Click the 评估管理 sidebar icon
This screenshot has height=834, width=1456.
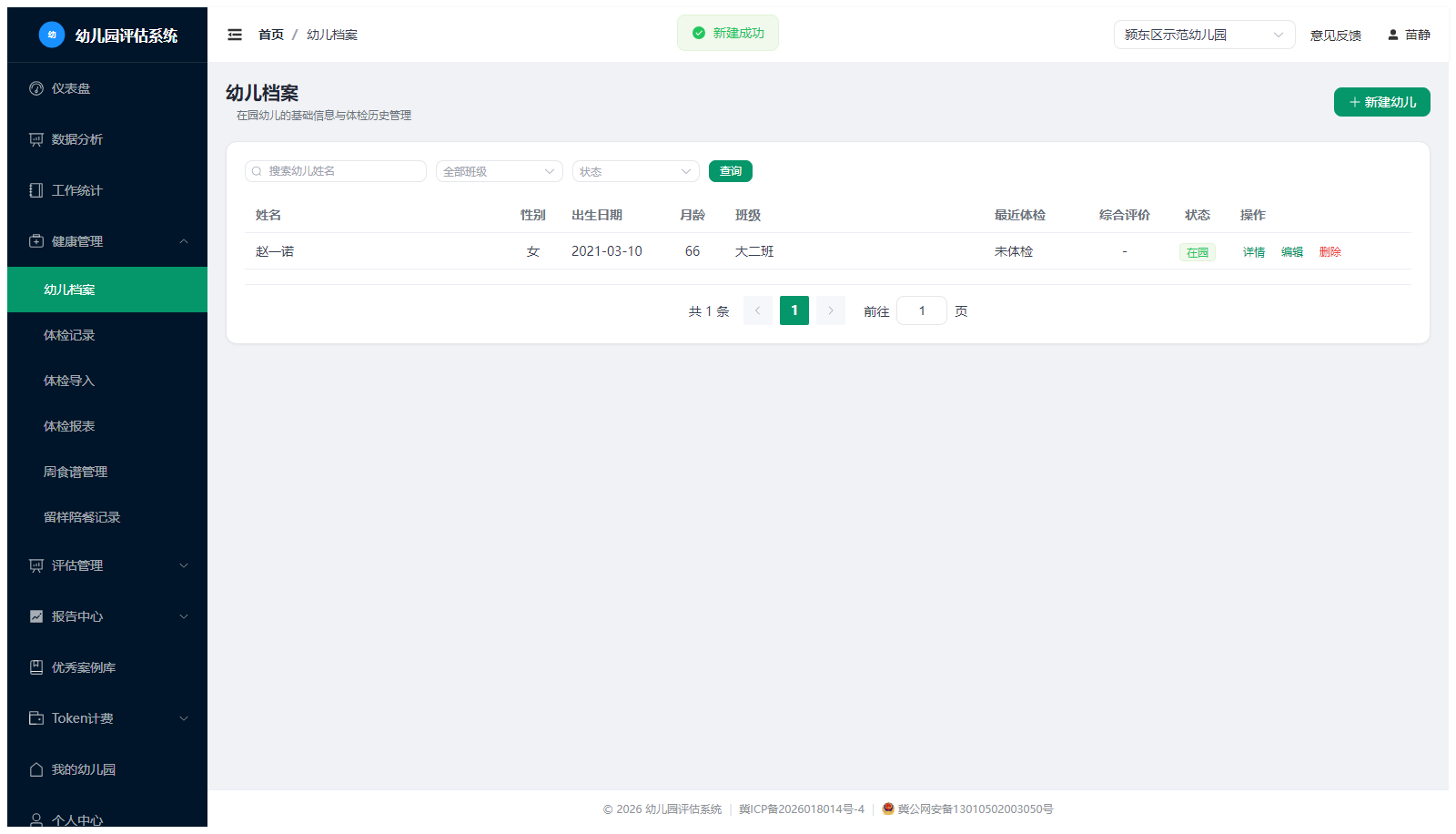[36, 565]
